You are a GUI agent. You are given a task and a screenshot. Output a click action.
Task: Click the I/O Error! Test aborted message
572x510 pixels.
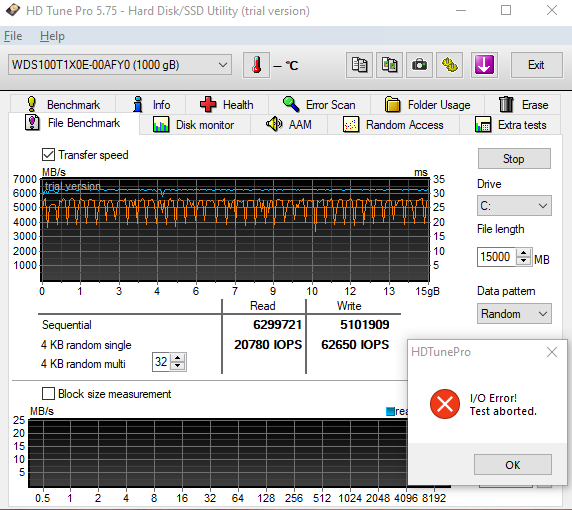[503, 405]
